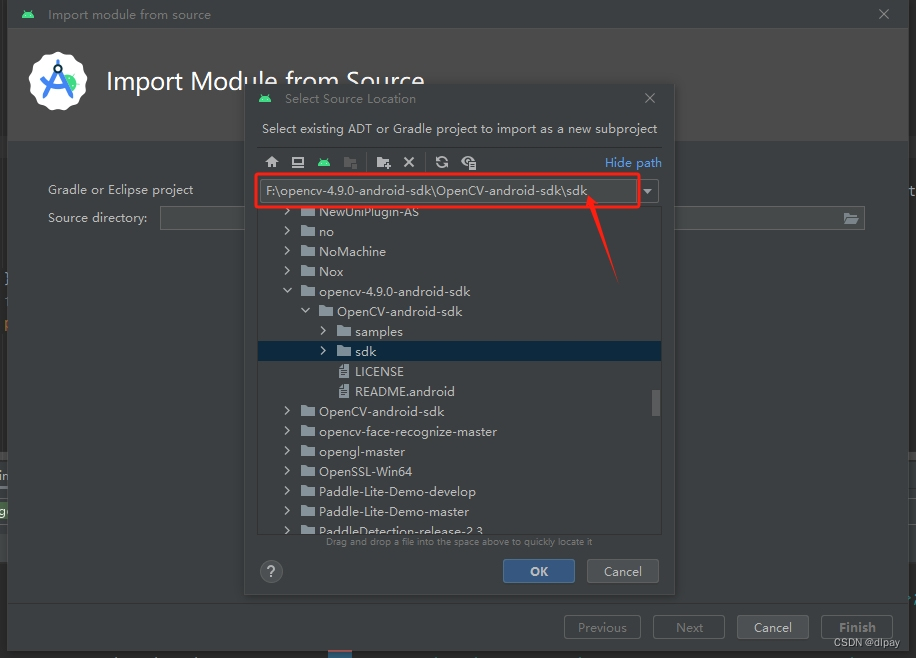Expand the samples folder
The image size is (916, 658).
(x=323, y=331)
